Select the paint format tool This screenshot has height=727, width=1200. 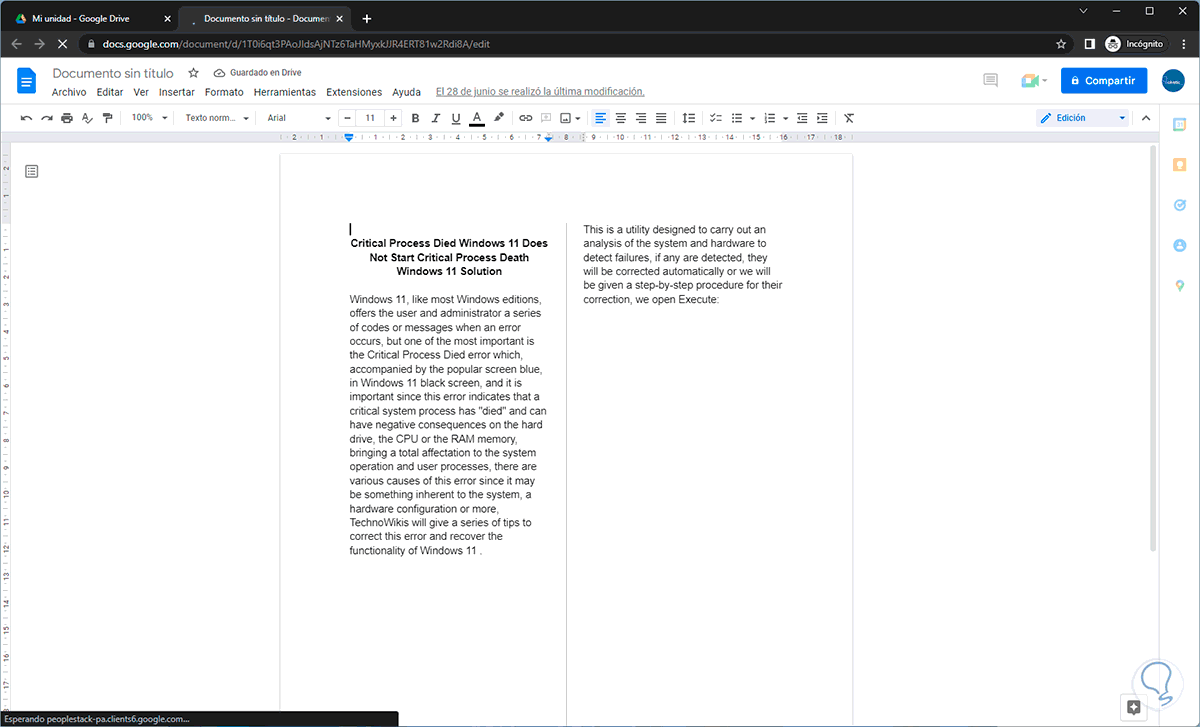pyautogui.click(x=107, y=118)
